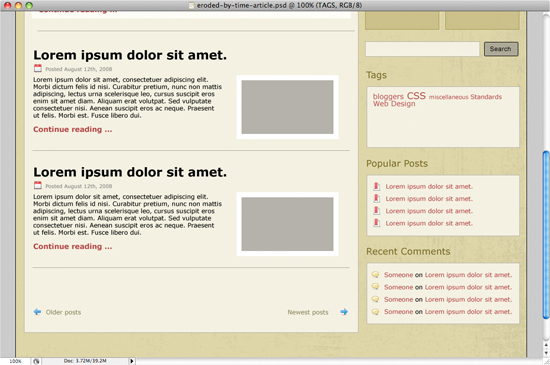
Task: Click the scroll up arrow of the vertical scrollbar
Action: pos(546,345)
